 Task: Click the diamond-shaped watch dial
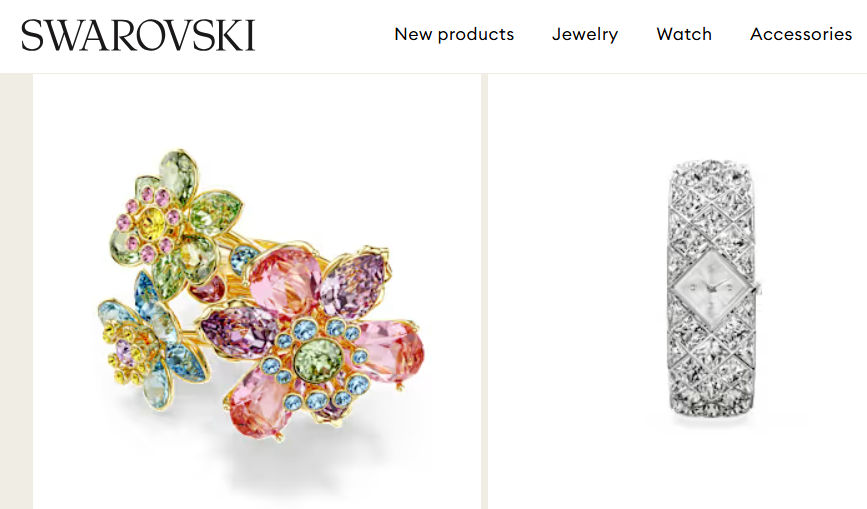(x=712, y=287)
